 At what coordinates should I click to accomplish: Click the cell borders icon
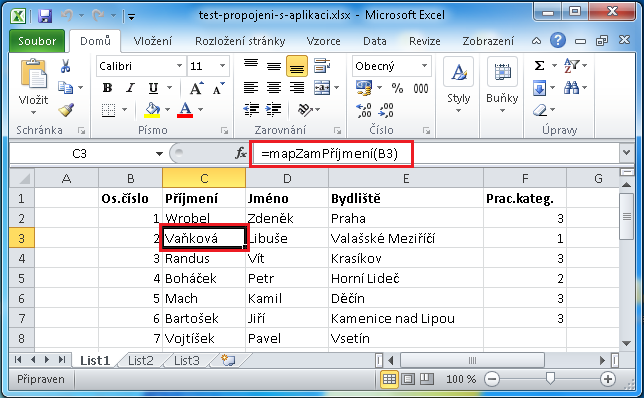(x=108, y=110)
